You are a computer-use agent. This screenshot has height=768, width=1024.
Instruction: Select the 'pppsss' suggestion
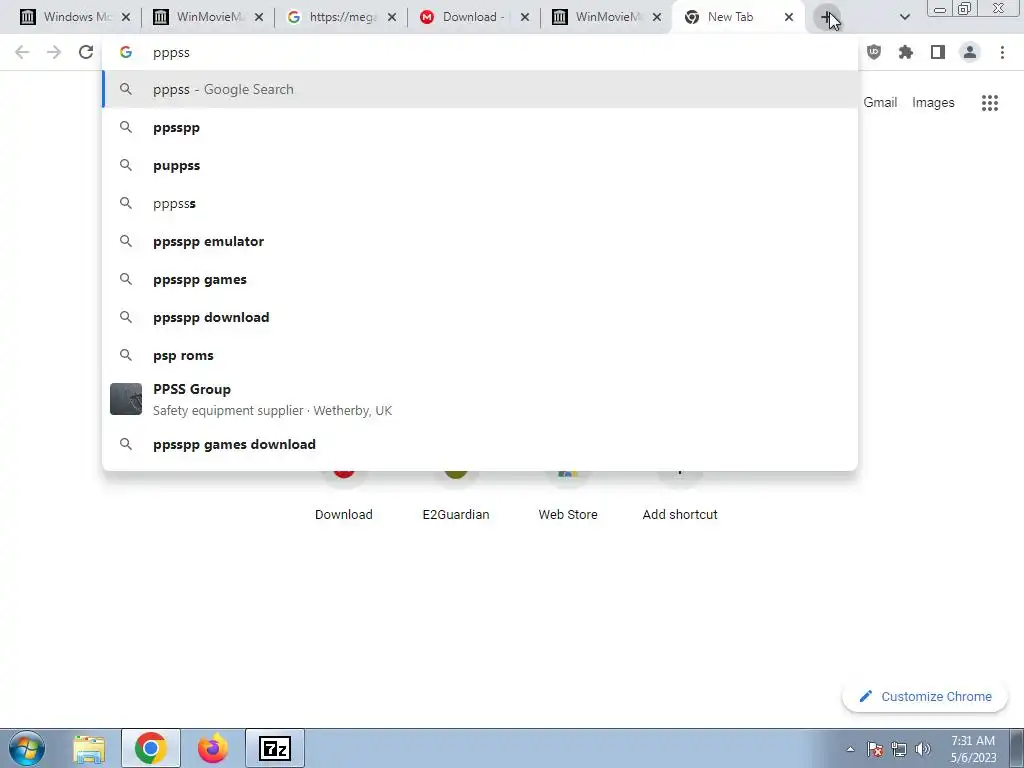[480, 203]
